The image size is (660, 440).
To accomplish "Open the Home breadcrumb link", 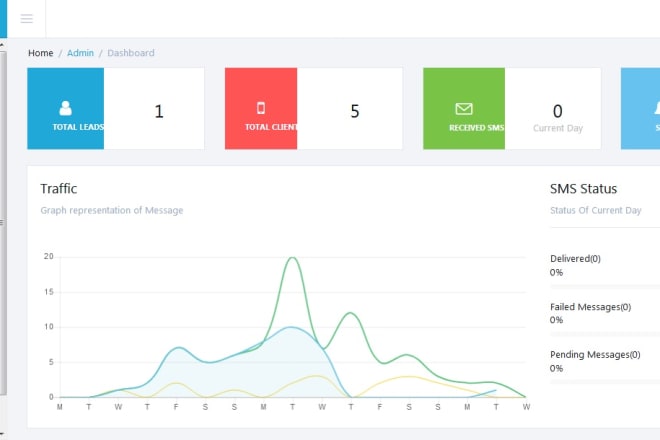I will coord(40,53).
